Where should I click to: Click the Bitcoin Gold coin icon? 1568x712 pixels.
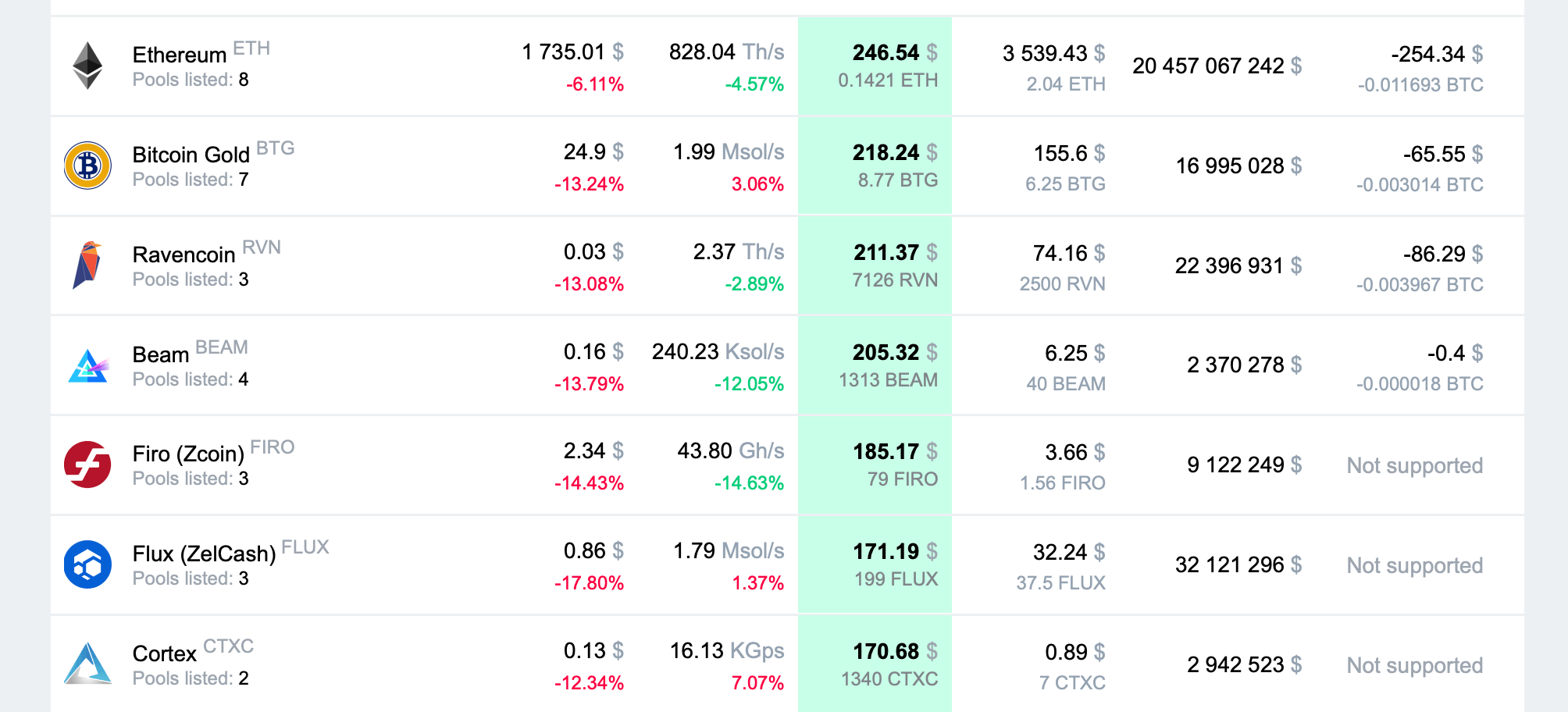point(87,166)
